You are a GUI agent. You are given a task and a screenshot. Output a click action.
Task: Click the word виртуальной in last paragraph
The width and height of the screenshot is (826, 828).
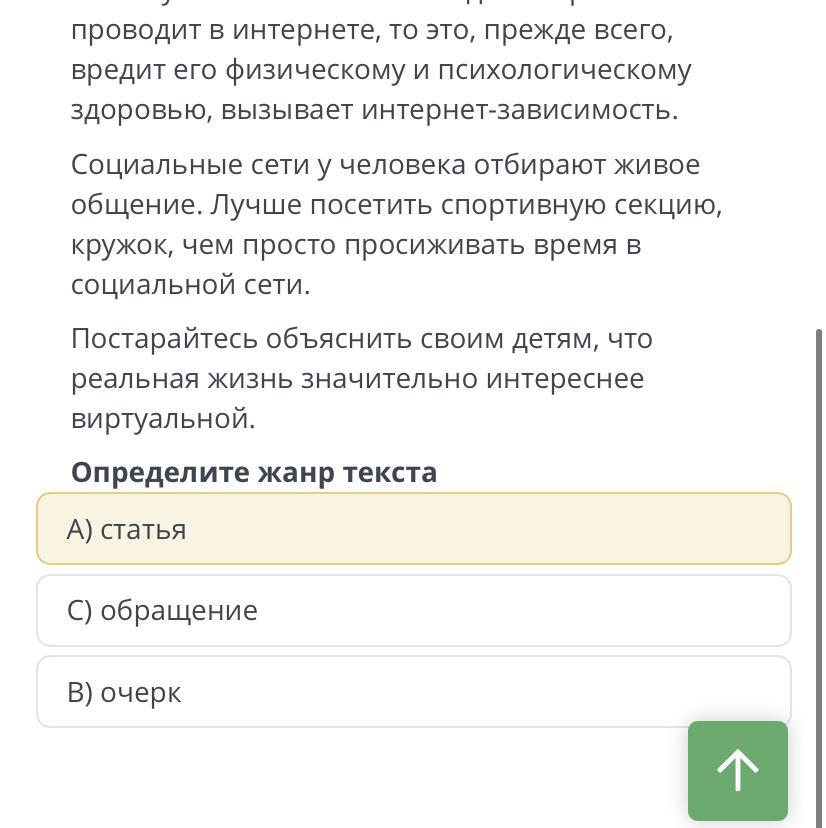click(163, 418)
